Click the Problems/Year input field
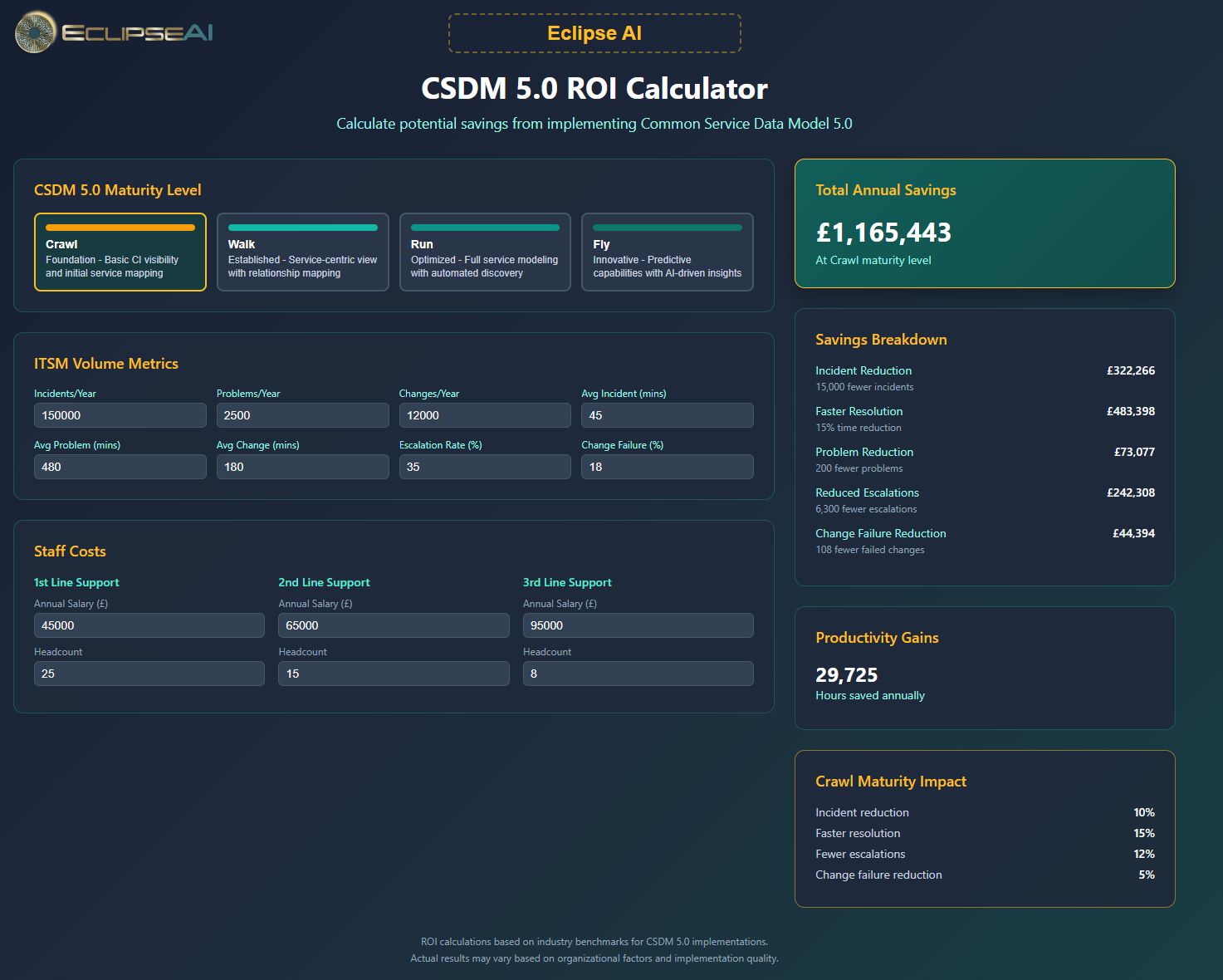Viewport: 1223px width, 980px height. tap(302, 414)
